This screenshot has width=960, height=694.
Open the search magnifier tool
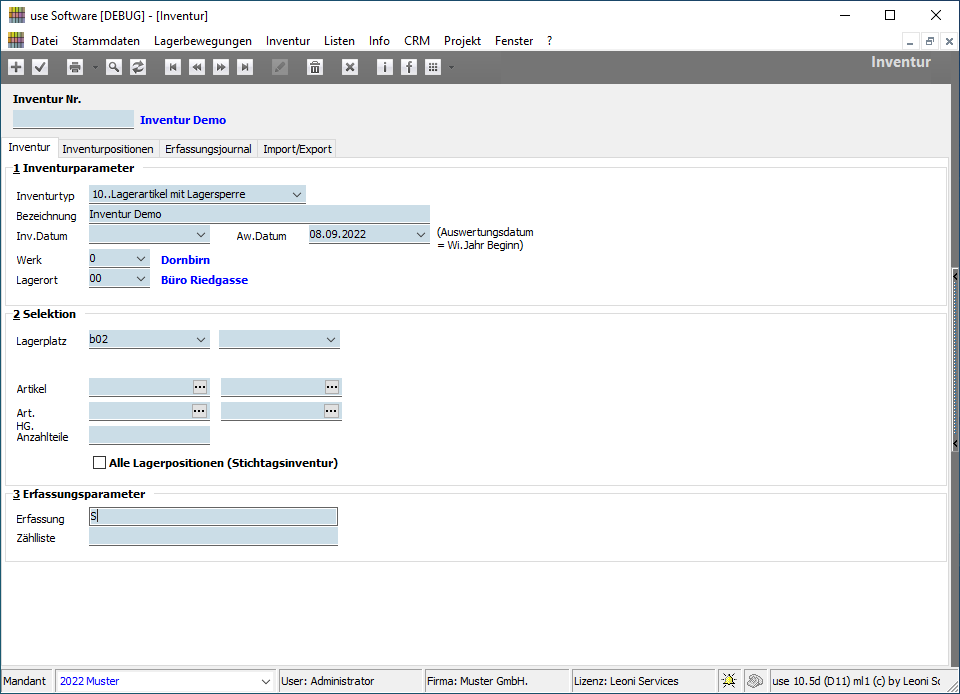pyautogui.click(x=113, y=67)
